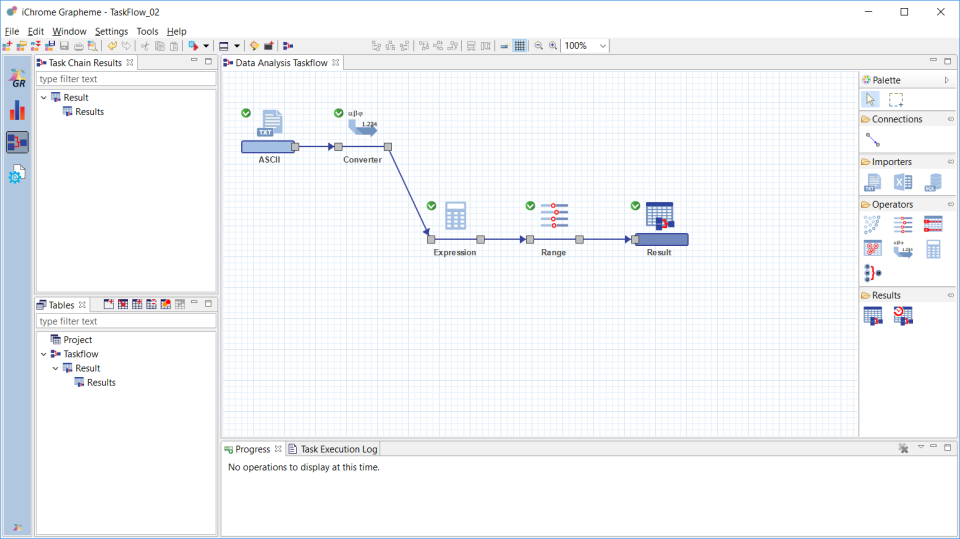Image resolution: width=960 pixels, height=539 pixels.
Task: Select Project in the Tables tree
Action: [x=78, y=340]
